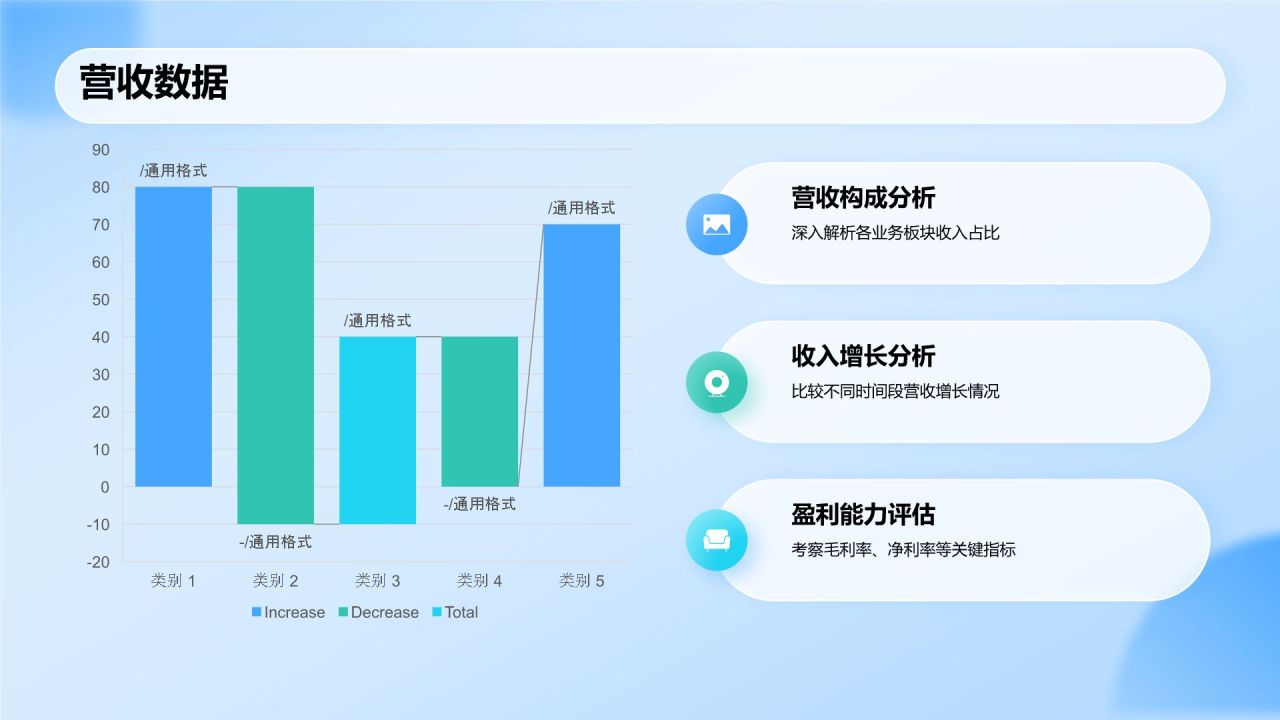Image resolution: width=1280 pixels, height=720 pixels.
Task: Click the data label above the 类别 1 bar
Action: (x=174, y=171)
